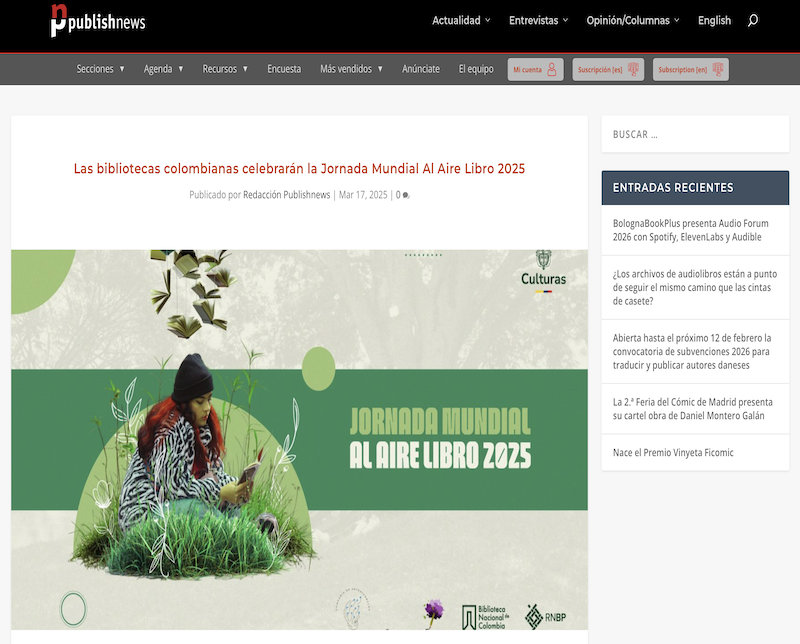Click into the Buscar search field
The width and height of the screenshot is (800, 644).
[x=694, y=134]
